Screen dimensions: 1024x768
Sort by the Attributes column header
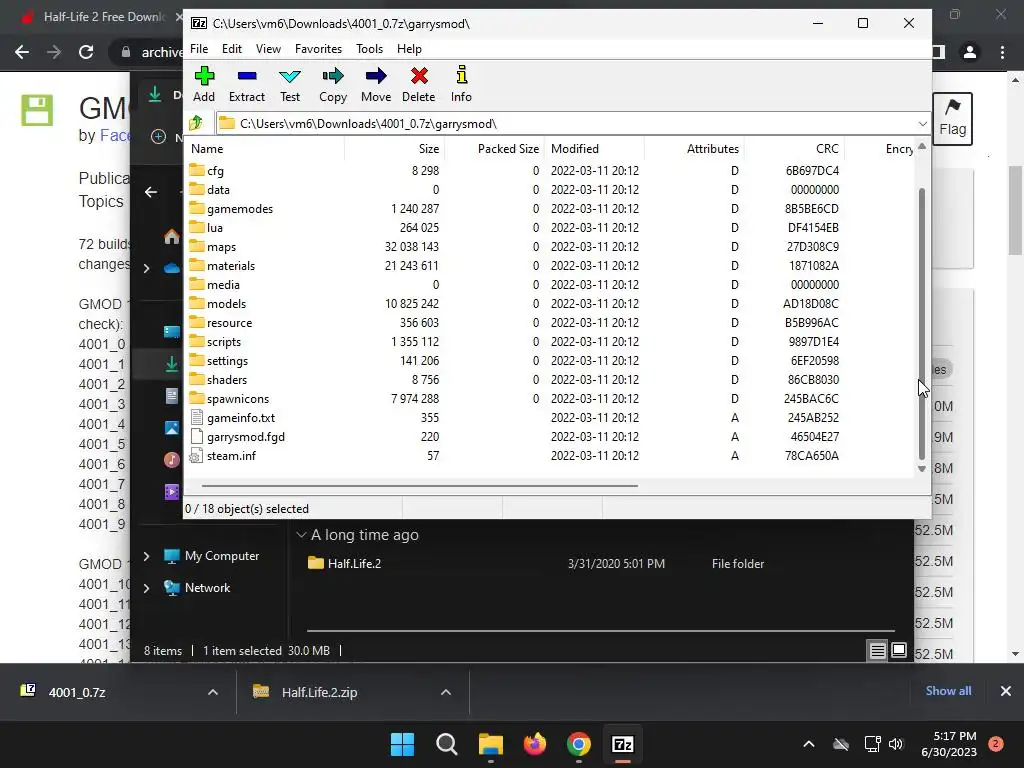coord(694,149)
